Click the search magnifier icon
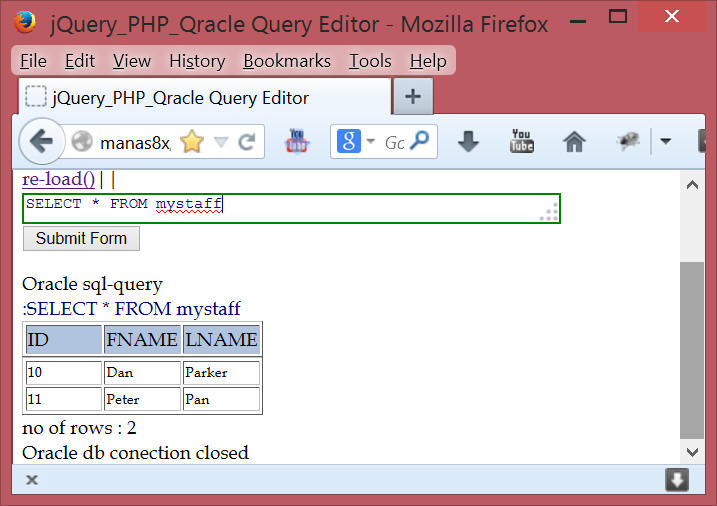This screenshot has width=717, height=506. click(x=421, y=142)
